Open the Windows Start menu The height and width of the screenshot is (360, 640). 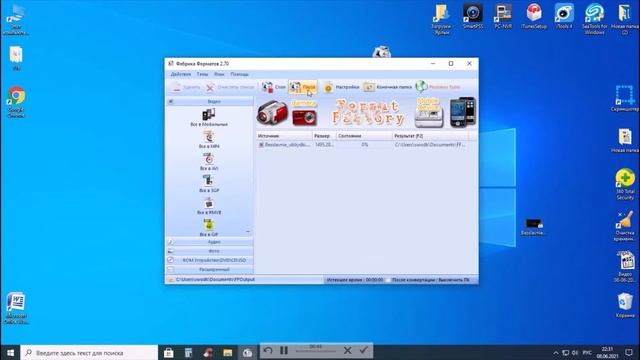10,352
